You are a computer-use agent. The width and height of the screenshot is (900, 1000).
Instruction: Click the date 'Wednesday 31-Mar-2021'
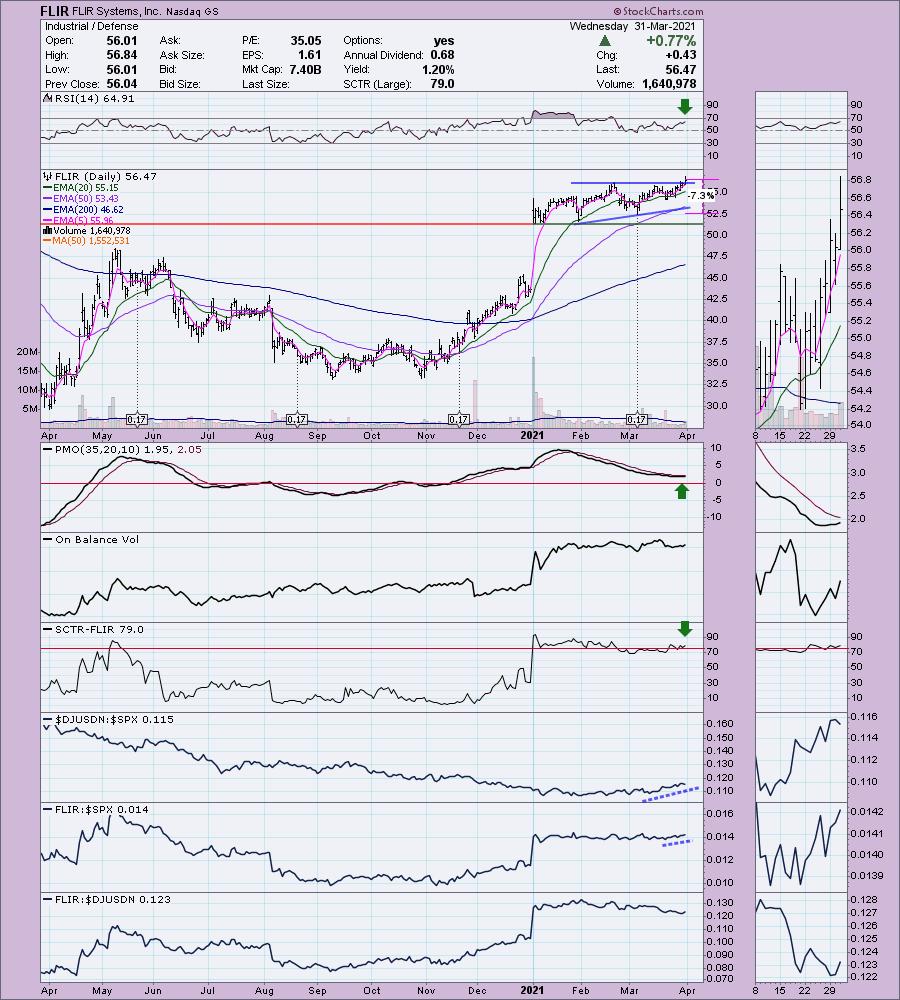pyautogui.click(x=632, y=26)
